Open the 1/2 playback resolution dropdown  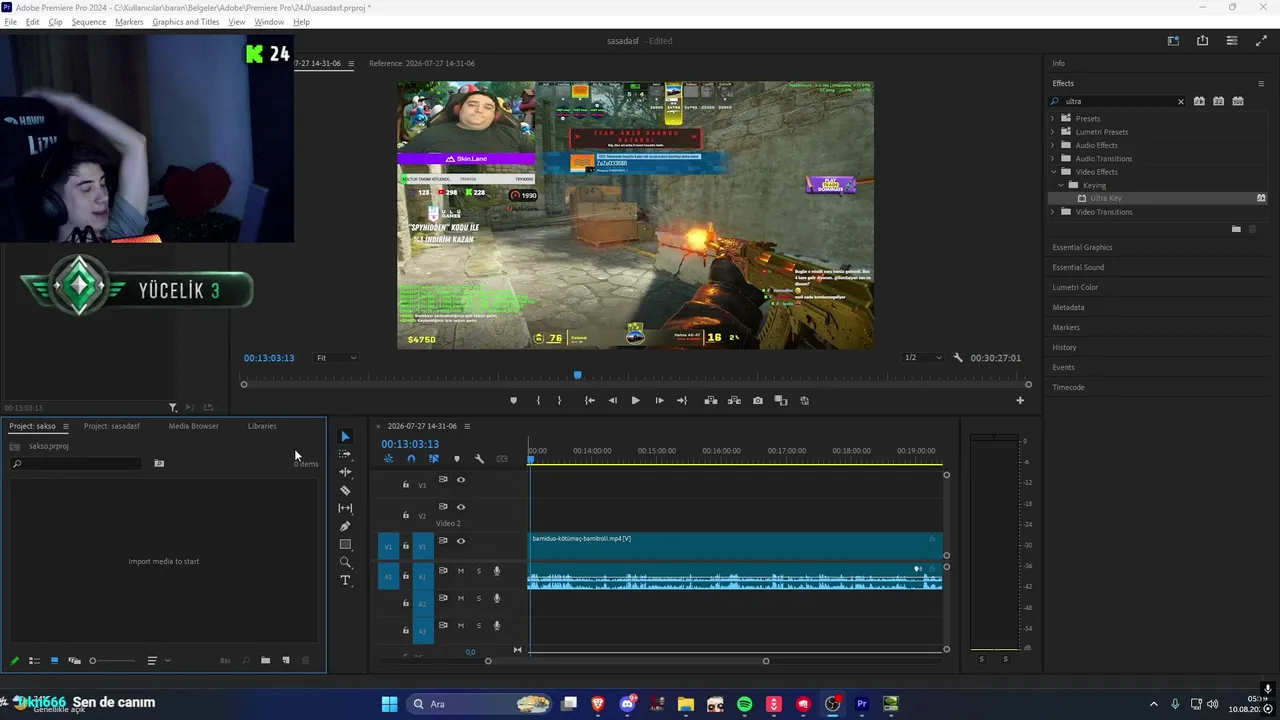point(923,358)
